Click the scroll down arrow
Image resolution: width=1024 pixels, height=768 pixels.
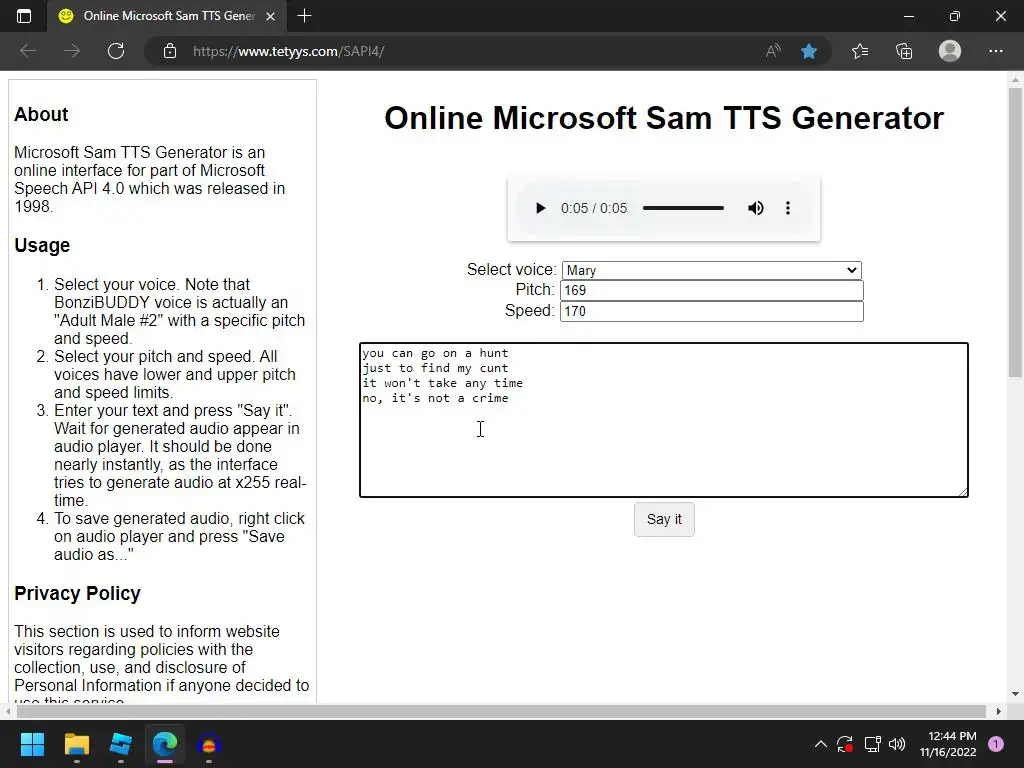[x=1015, y=694]
